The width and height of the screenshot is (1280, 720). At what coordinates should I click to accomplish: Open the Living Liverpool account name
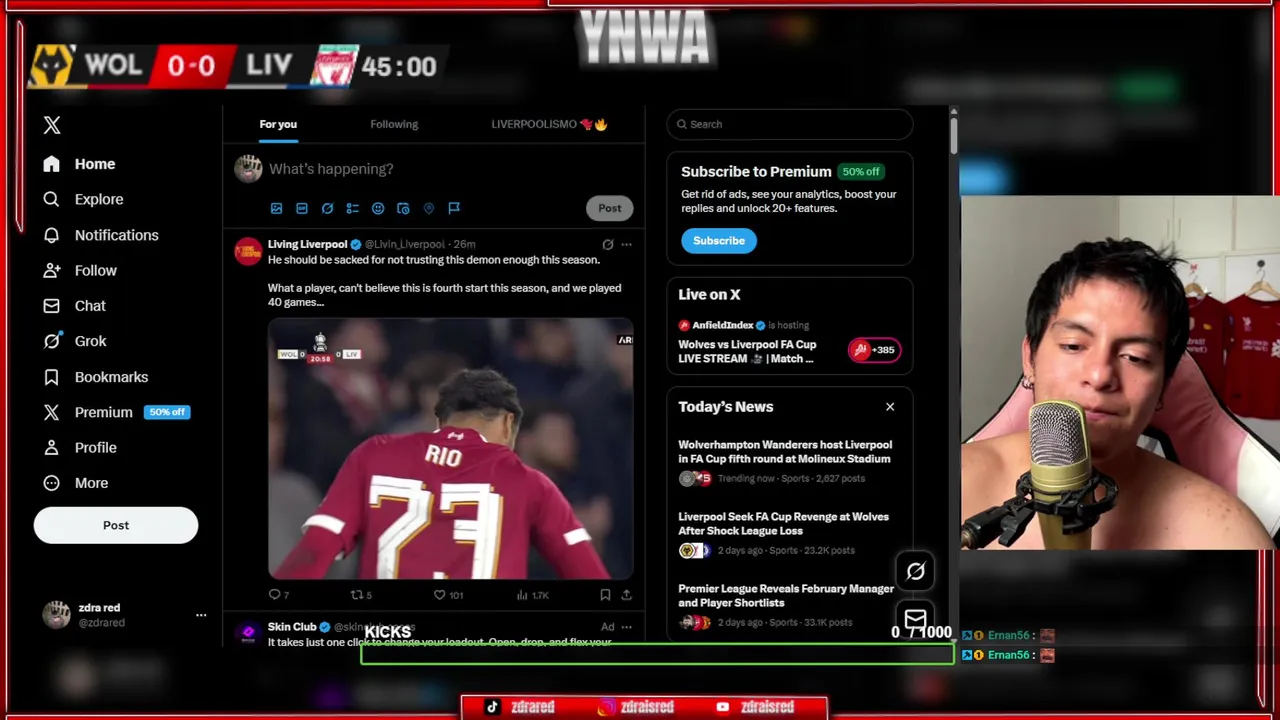tap(307, 244)
